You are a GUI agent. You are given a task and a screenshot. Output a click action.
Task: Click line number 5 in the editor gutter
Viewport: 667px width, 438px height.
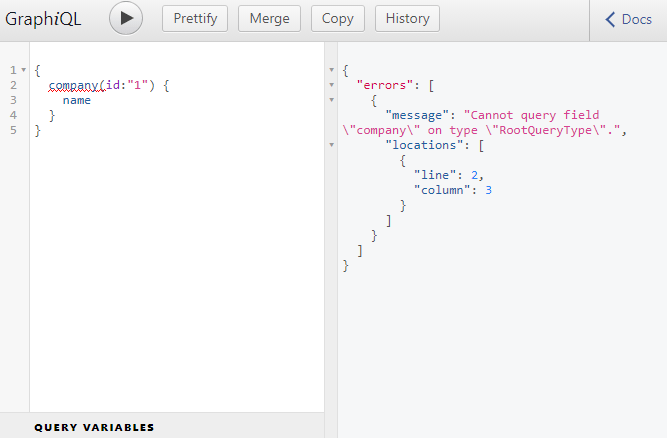pyautogui.click(x=13, y=131)
